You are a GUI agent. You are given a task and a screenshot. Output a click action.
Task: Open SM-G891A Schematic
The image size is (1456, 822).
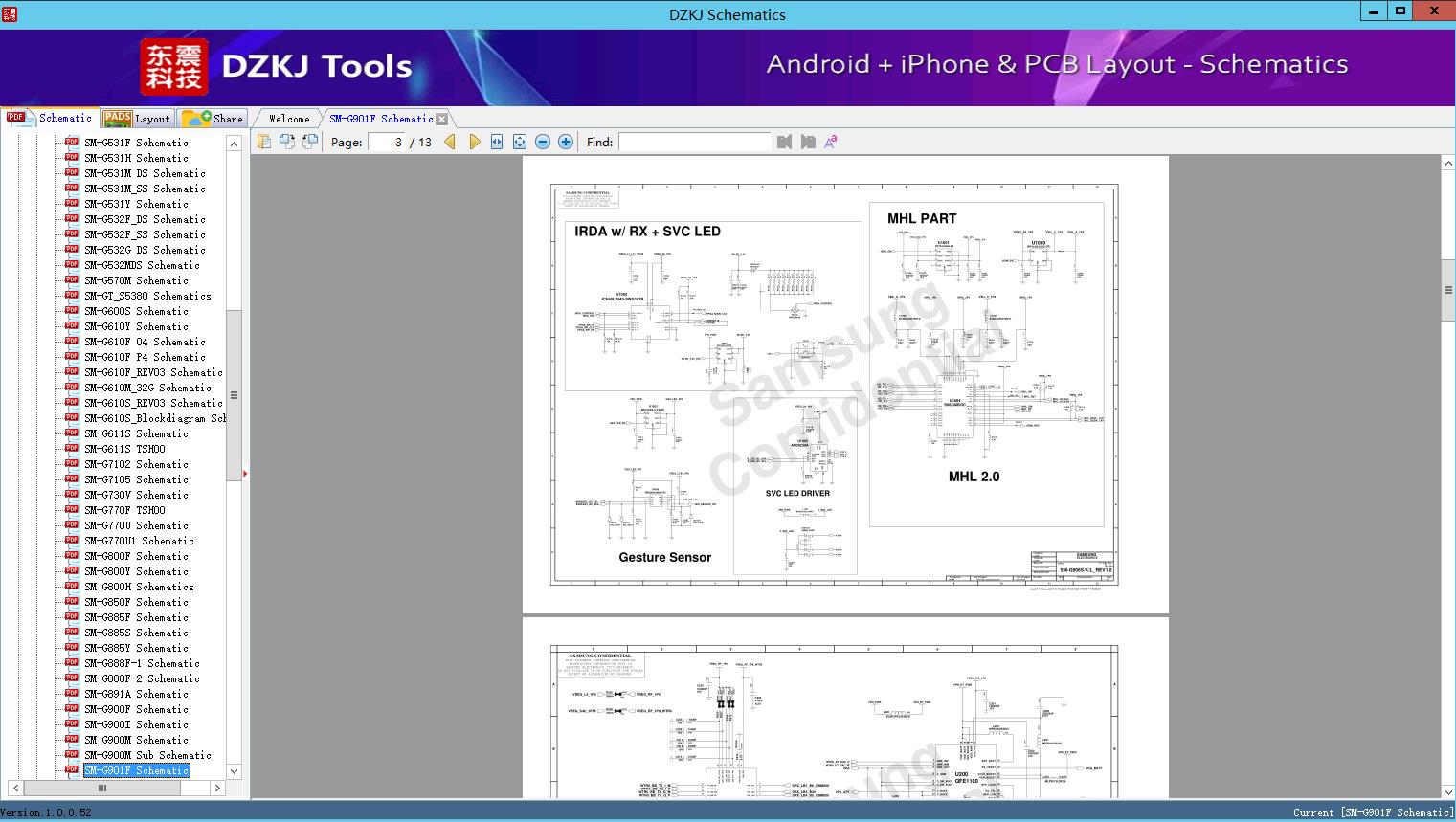[x=136, y=694]
